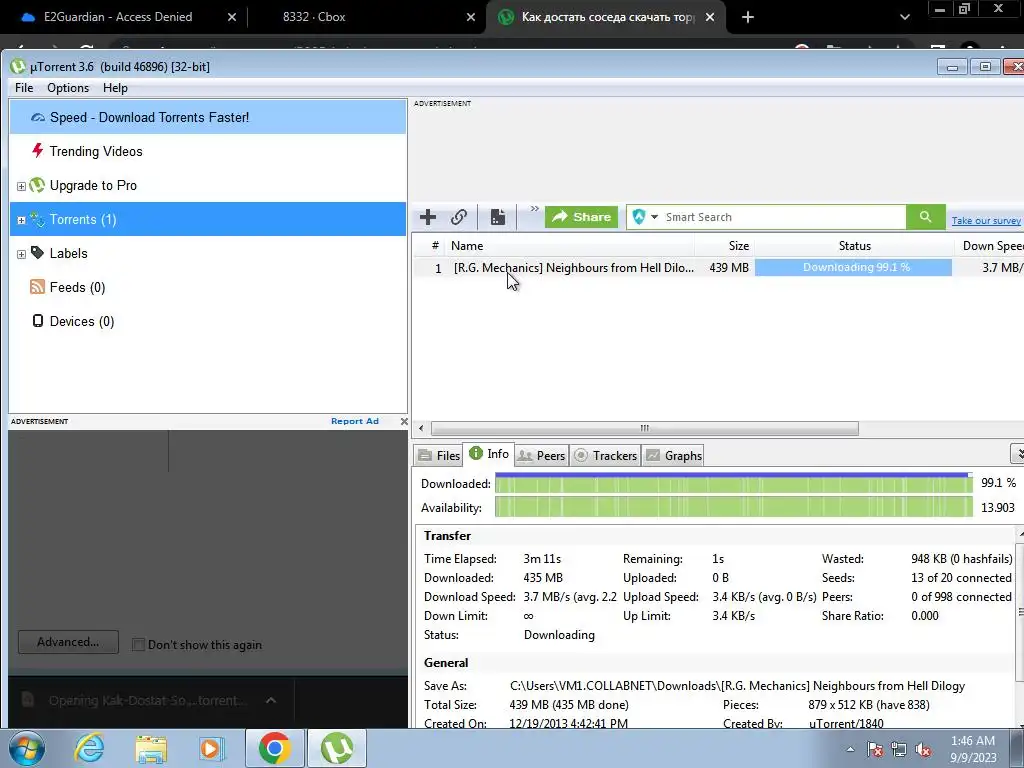
Task: Click the Feeds RSS icon
Action: click(x=37, y=287)
